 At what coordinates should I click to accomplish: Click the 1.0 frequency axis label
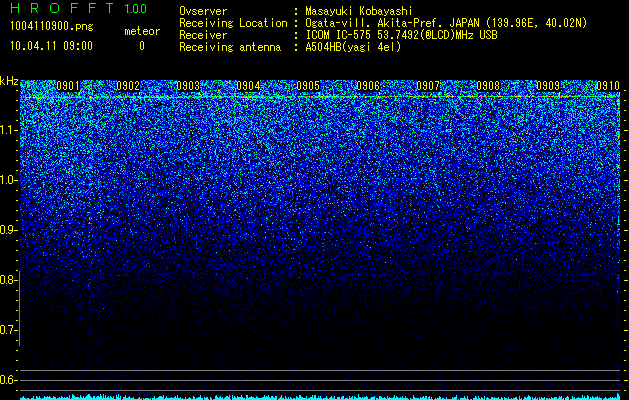click(x=8, y=180)
